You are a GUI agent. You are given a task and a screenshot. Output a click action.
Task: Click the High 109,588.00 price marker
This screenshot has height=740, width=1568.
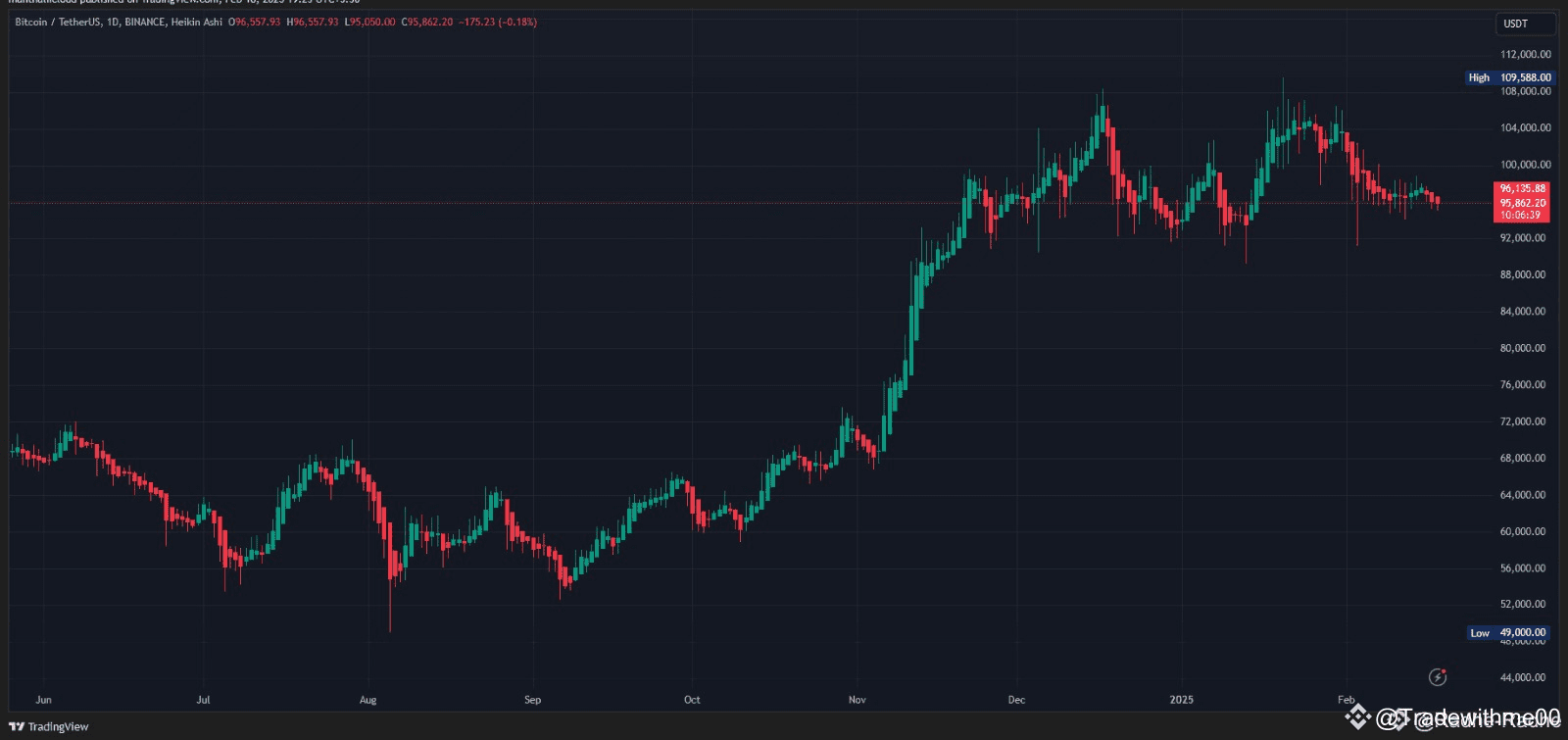point(1509,77)
